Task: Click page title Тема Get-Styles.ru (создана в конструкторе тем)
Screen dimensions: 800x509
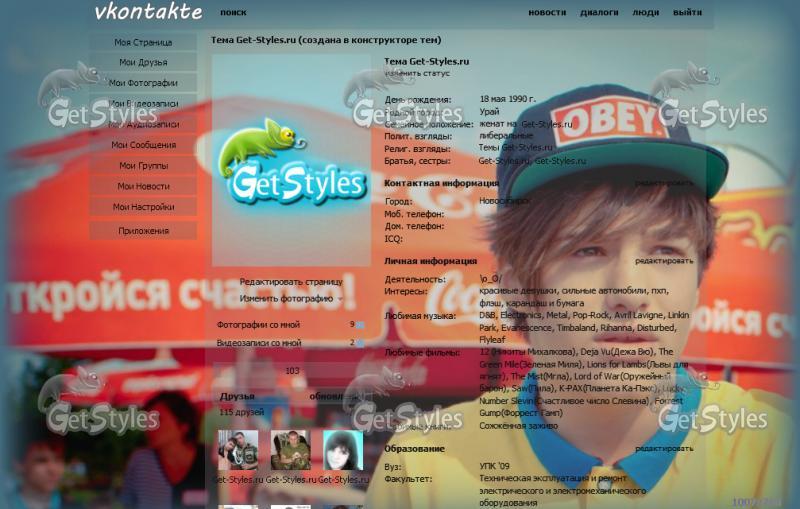Action: [x=326, y=40]
